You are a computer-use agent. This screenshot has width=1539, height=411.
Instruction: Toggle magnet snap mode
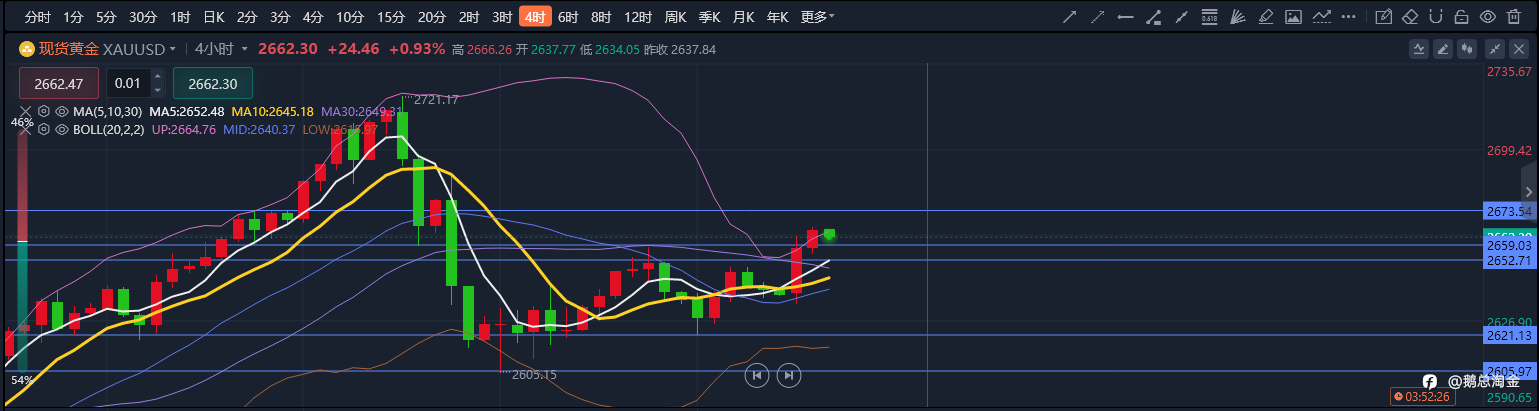pos(1436,17)
